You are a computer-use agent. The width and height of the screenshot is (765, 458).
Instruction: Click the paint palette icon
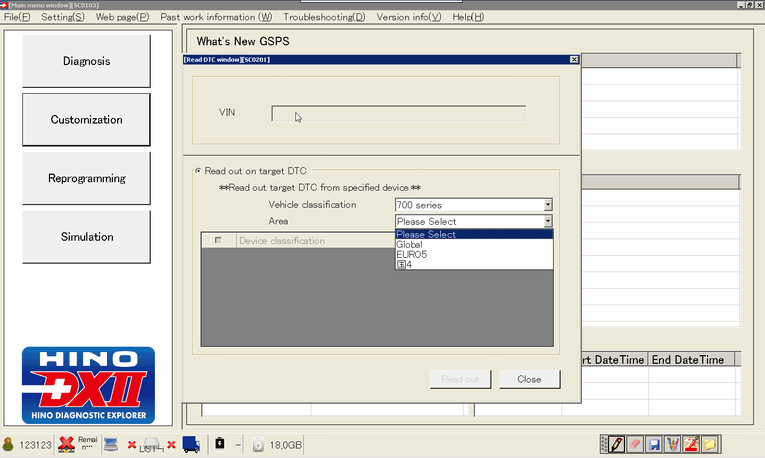(x=691, y=444)
